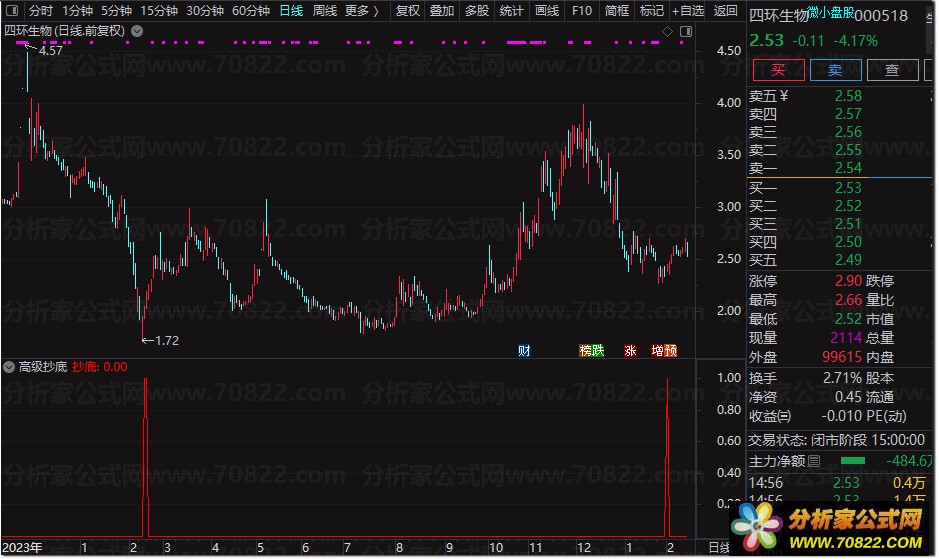The image size is (939, 559).
Task: Switch to 分时 chart
Action: pyautogui.click(x=41, y=11)
